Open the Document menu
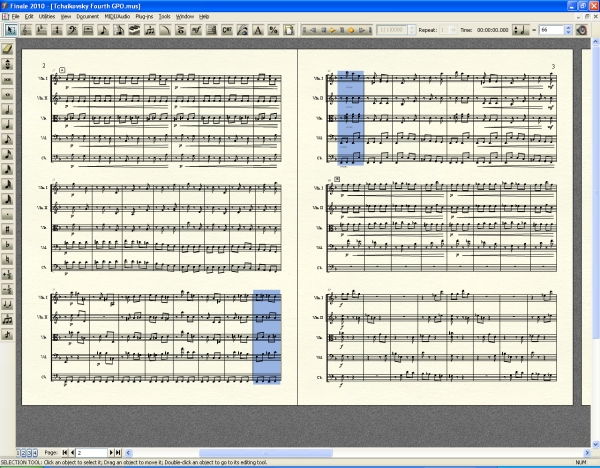The image size is (600, 468). click(88, 16)
